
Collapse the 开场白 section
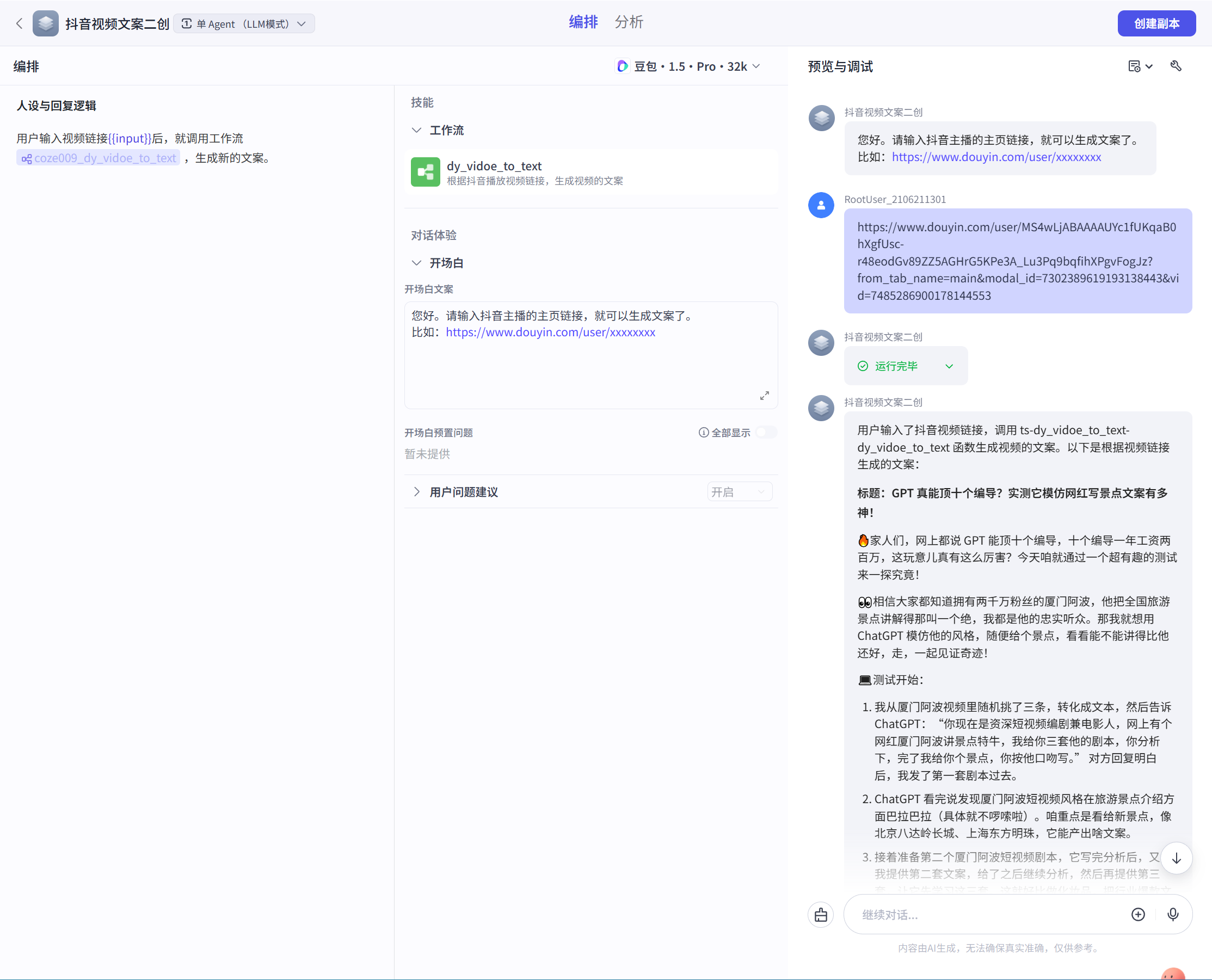416,263
